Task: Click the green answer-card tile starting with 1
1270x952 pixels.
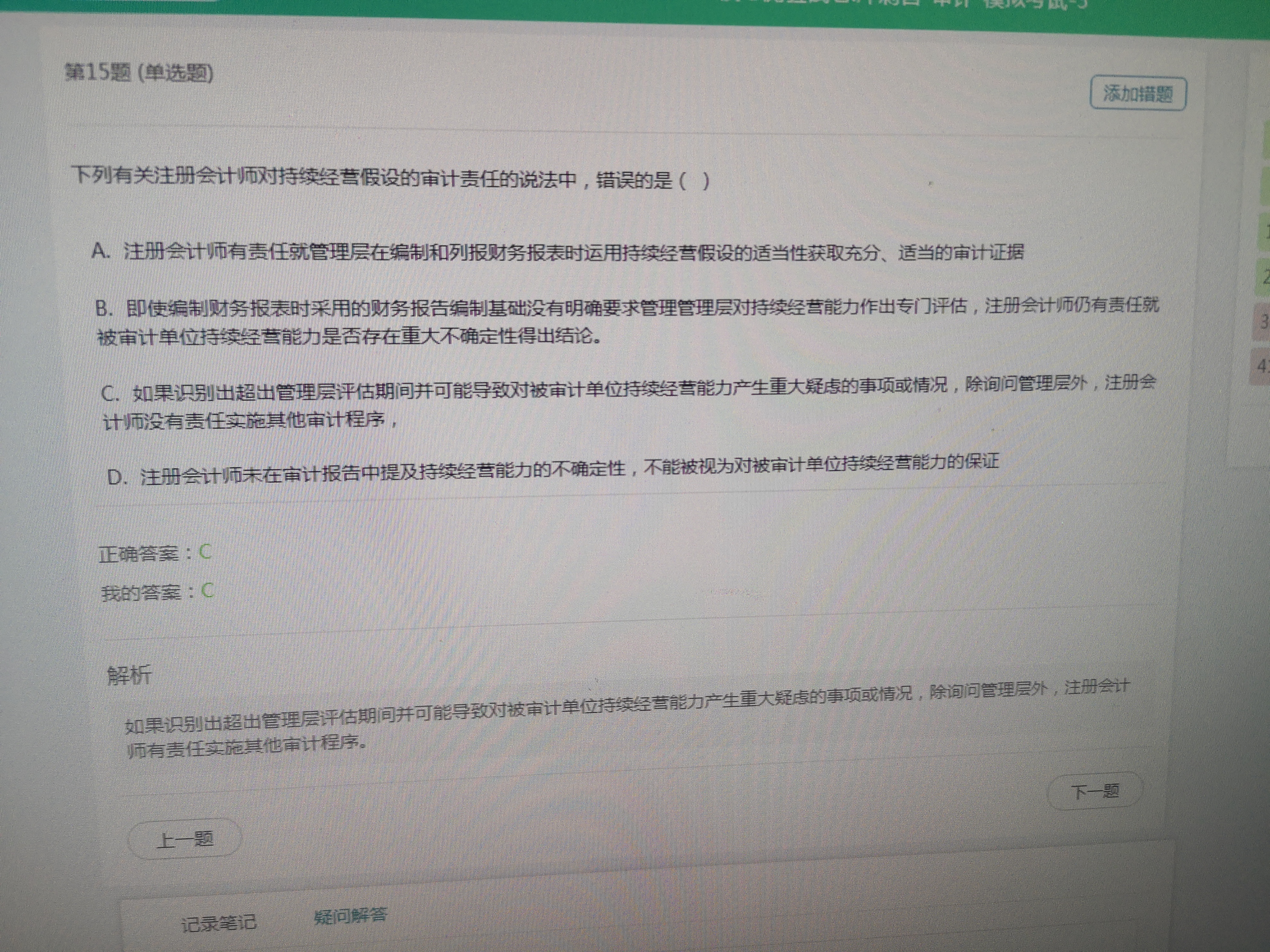Action: pyautogui.click(x=1265, y=233)
